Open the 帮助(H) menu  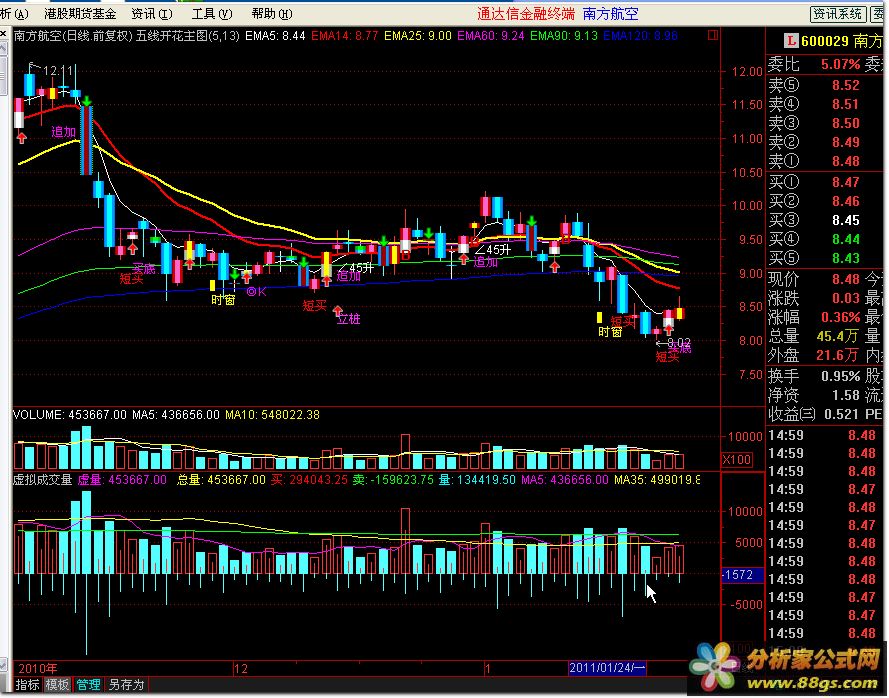click(272, 14)
